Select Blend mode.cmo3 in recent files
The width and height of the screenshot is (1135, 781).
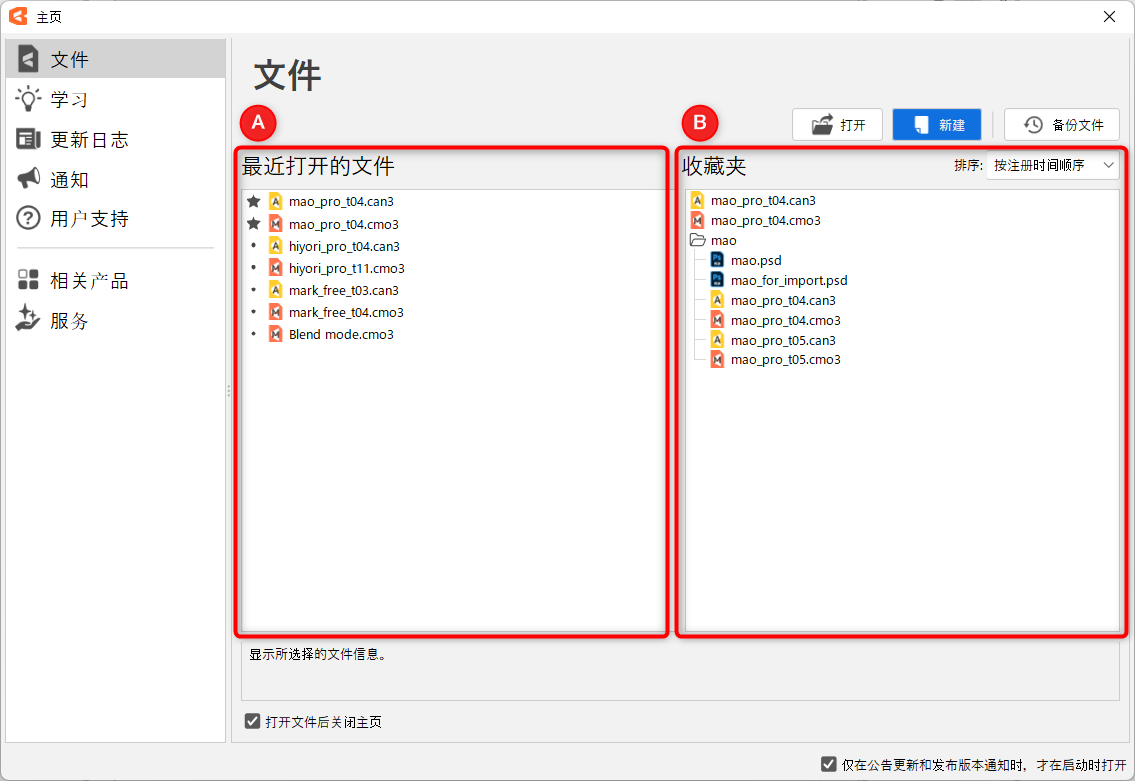341,334
